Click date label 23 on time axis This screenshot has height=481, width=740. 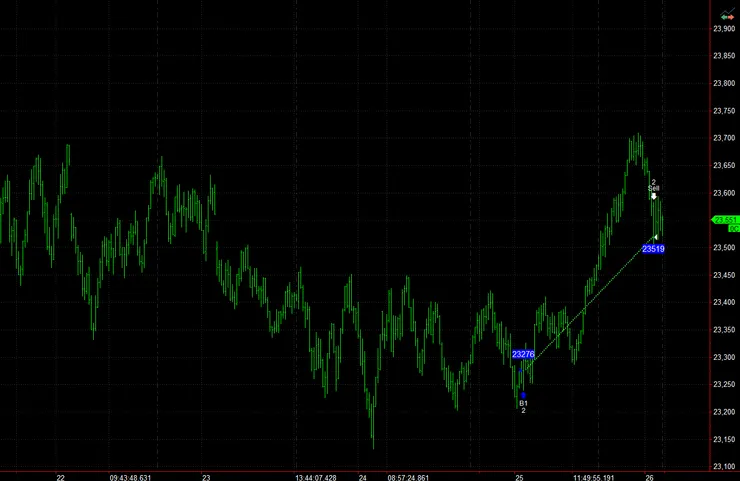point(206,477)
